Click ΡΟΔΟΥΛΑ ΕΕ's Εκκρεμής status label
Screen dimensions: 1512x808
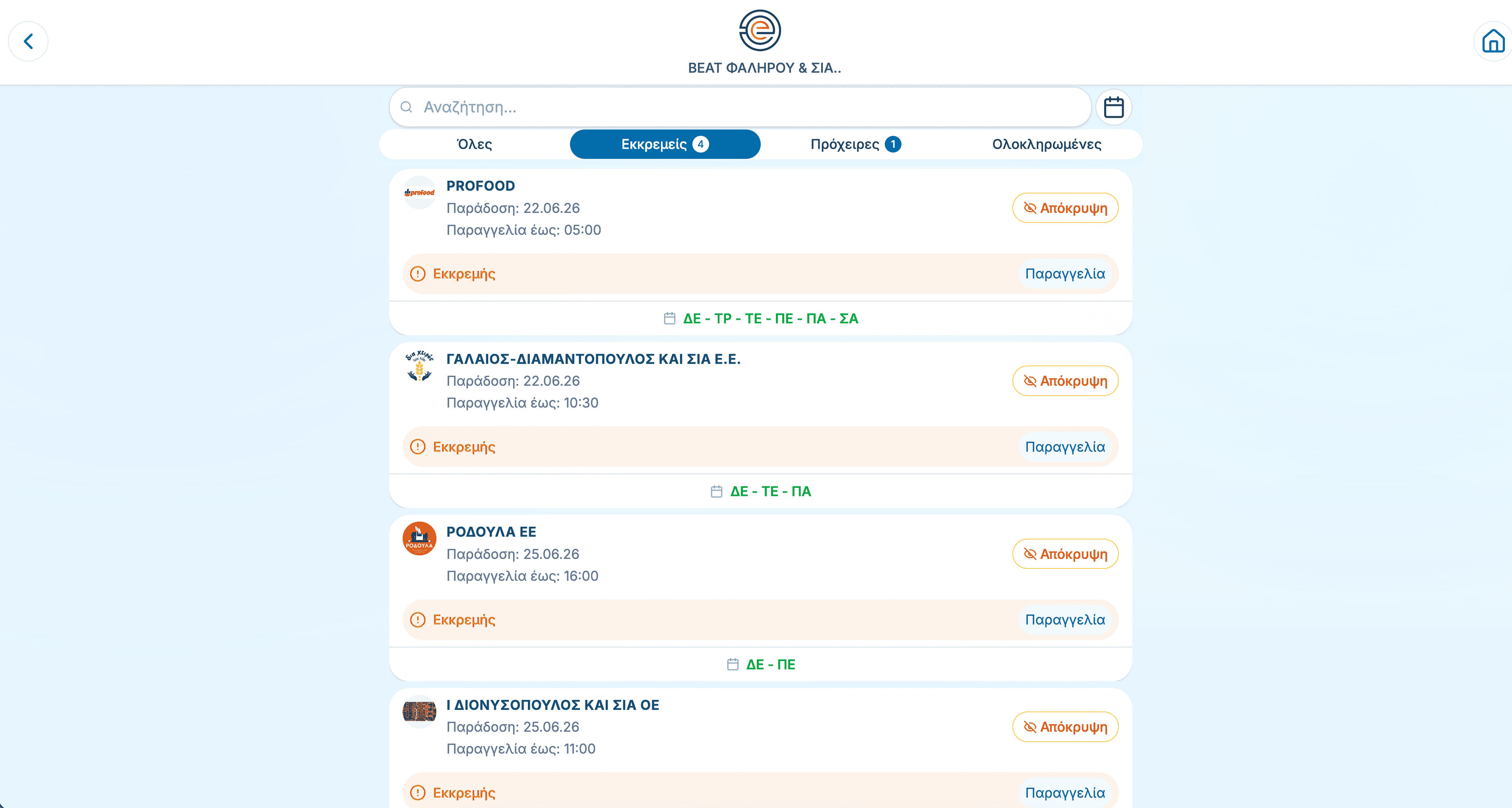pos(464,620)
